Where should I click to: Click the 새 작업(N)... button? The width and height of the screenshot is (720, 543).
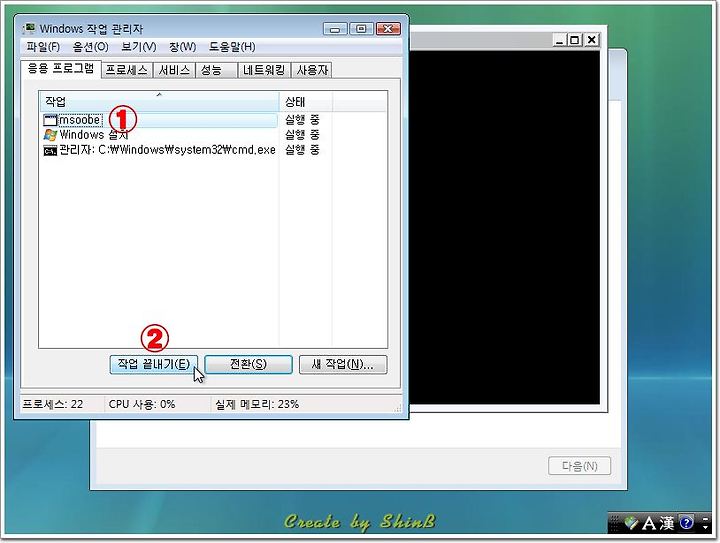pos(343,364)
